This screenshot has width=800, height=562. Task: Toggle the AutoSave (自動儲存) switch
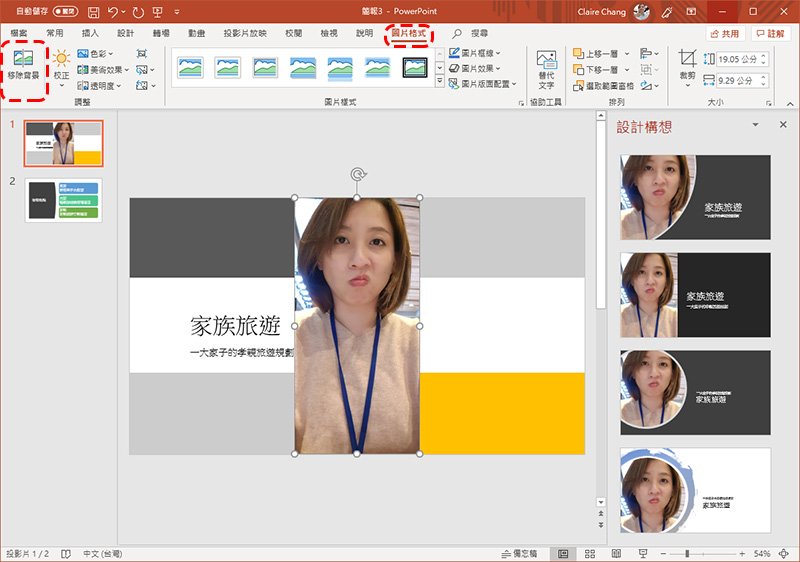[64, 13]
